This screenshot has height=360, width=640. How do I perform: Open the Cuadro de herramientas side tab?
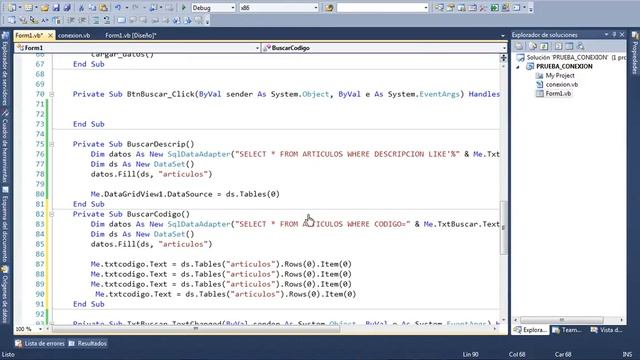[x=5, y=147]
